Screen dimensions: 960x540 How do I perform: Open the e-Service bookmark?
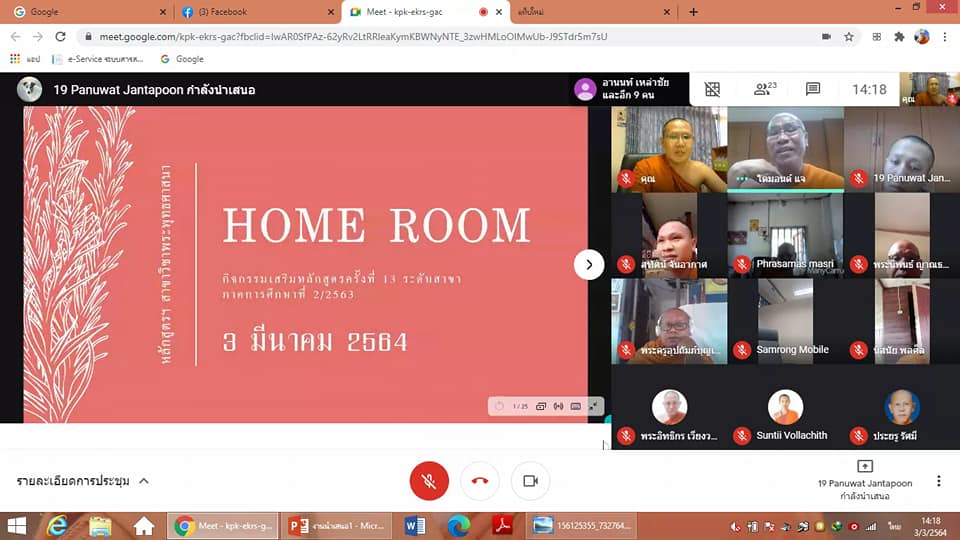pos(98,59)
